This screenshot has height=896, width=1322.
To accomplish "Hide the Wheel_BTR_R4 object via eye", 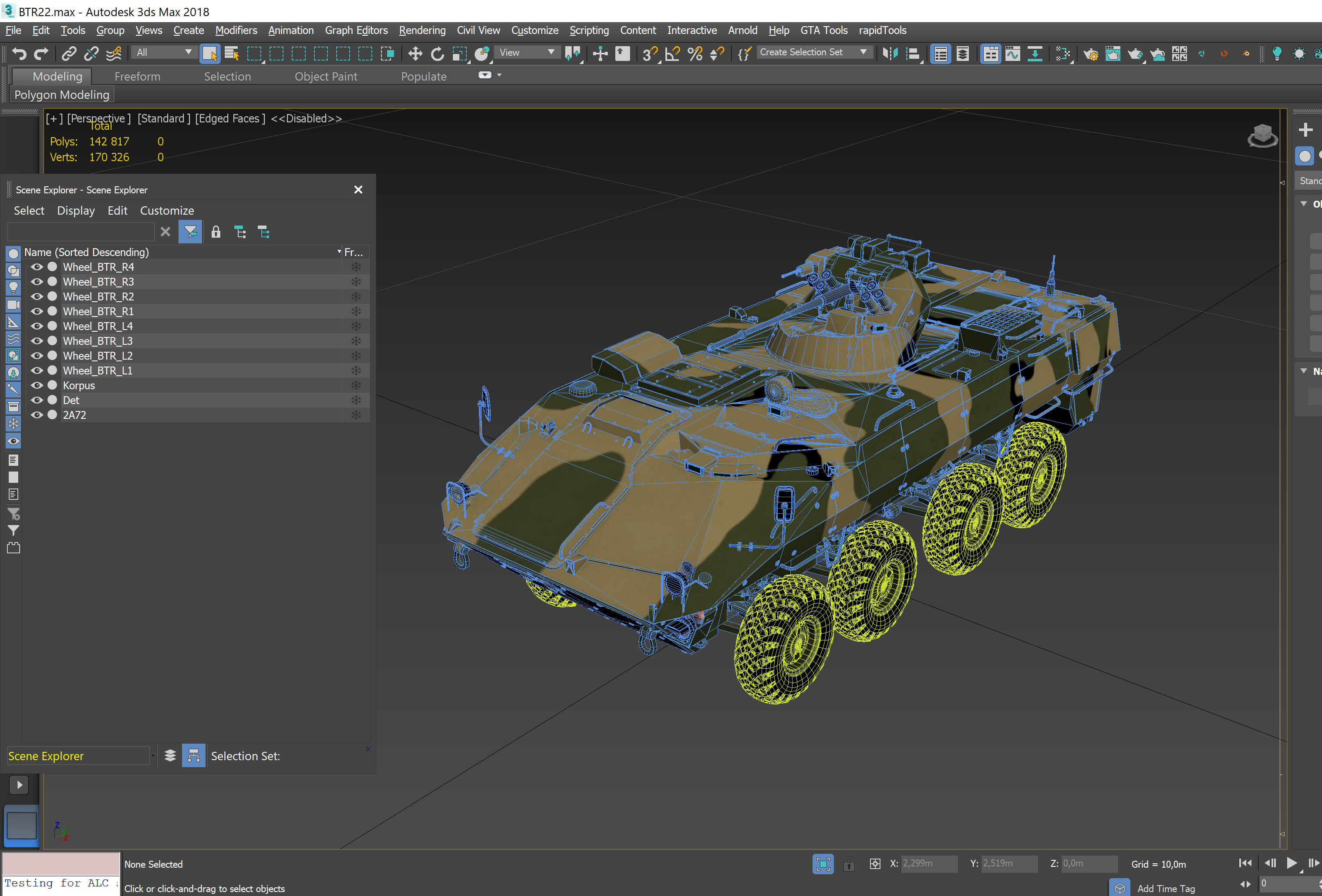I will click(x=37, y=267).
